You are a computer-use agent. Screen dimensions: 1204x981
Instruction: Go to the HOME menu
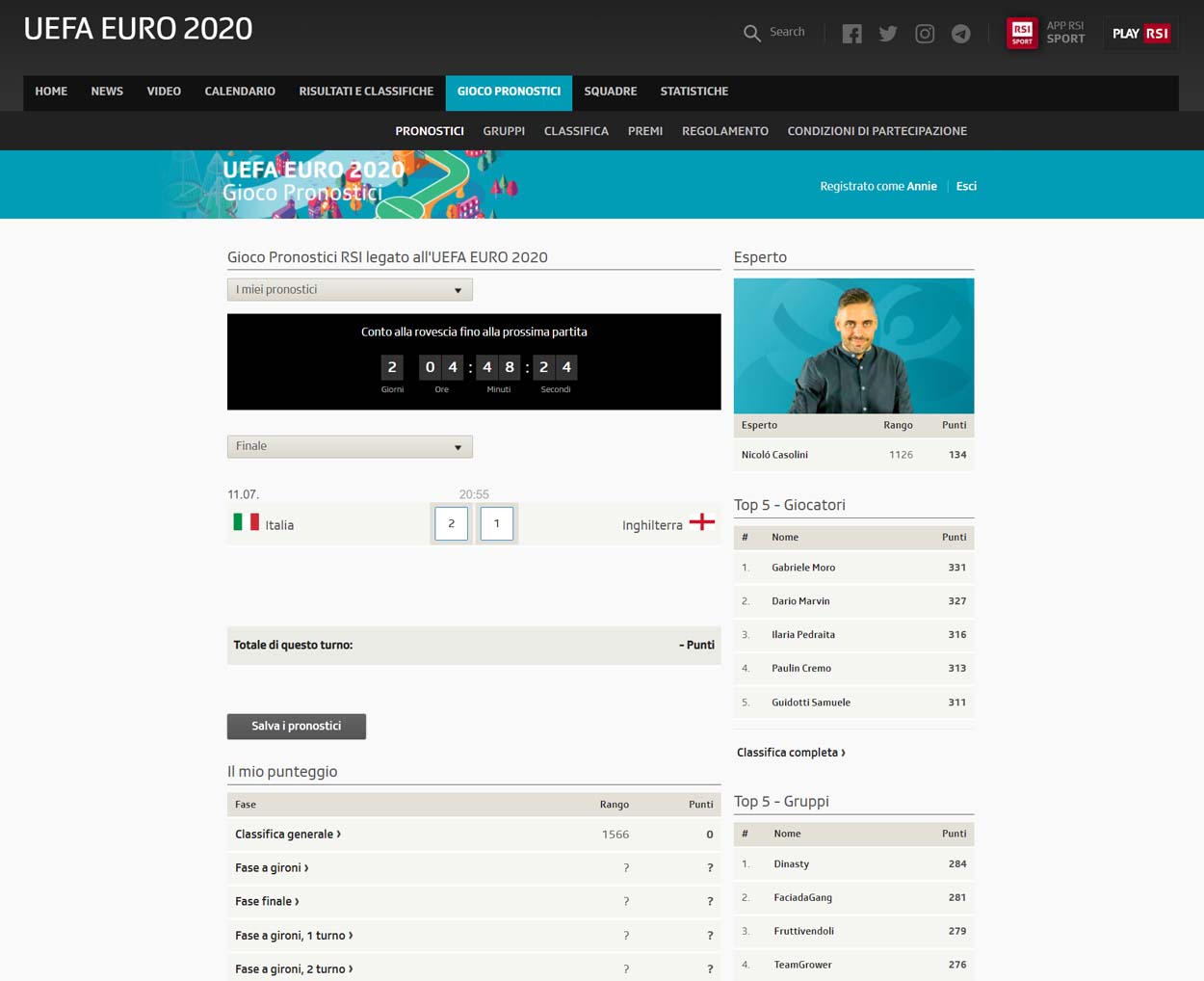[x=51, y=92]
